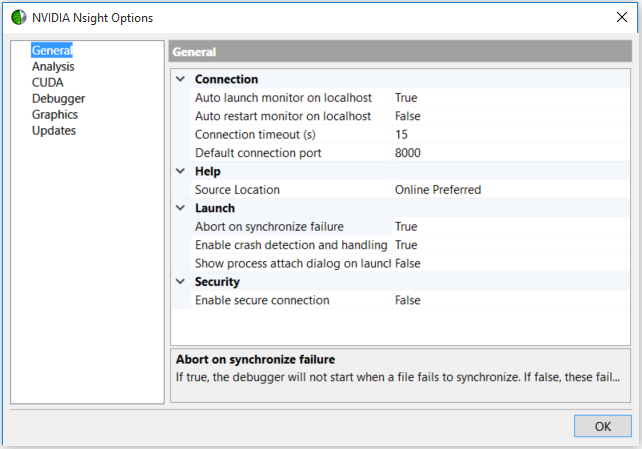642x449 pixels.
Task: Select Enable secure connection property name
Action: tap(262, 300)
